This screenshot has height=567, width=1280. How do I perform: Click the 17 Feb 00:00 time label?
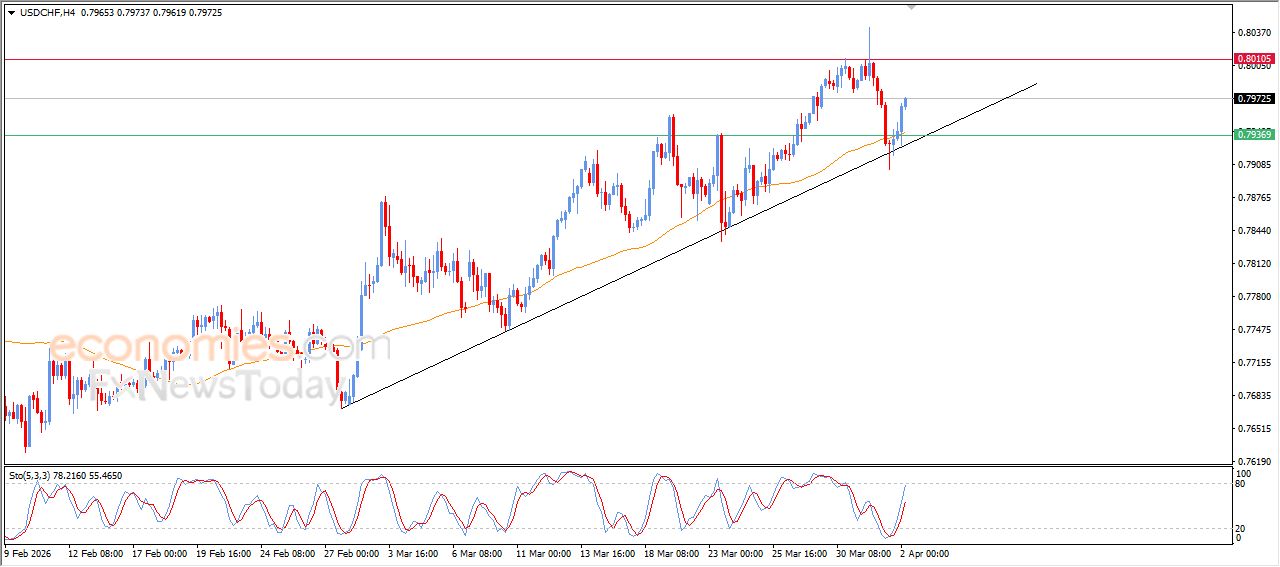click(160, 553)
